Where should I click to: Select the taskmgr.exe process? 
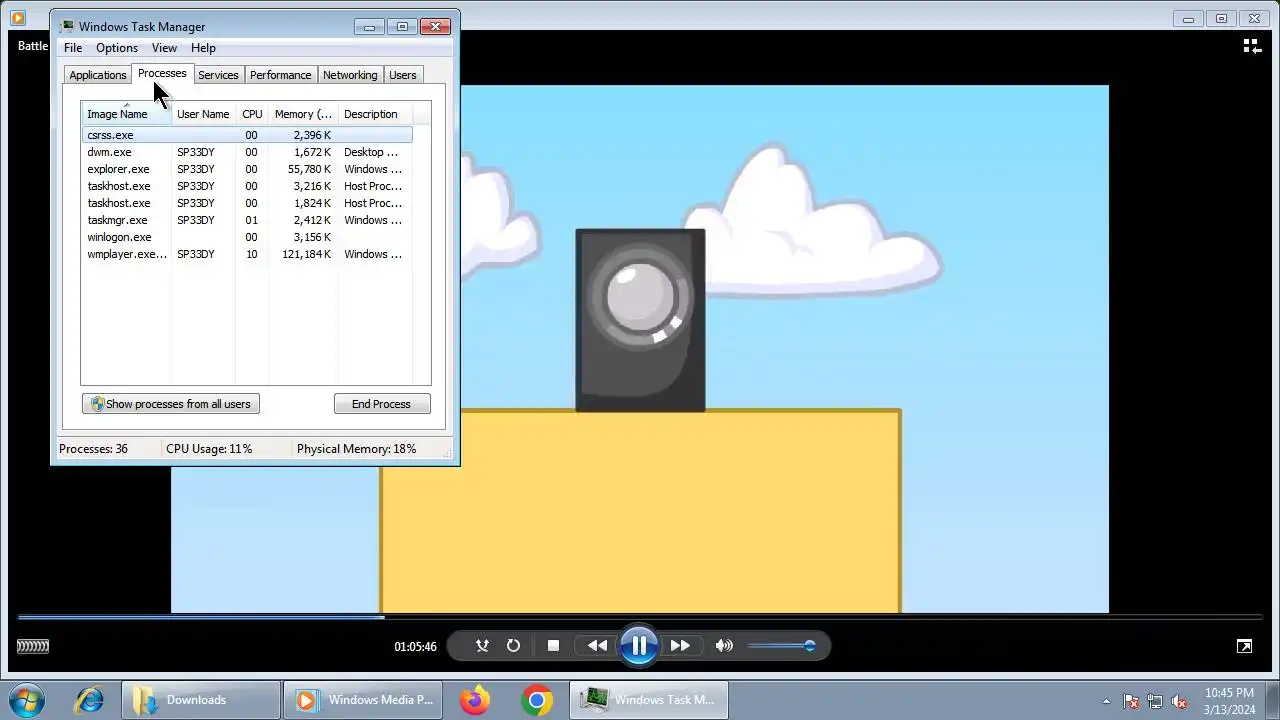click(247, 220)
